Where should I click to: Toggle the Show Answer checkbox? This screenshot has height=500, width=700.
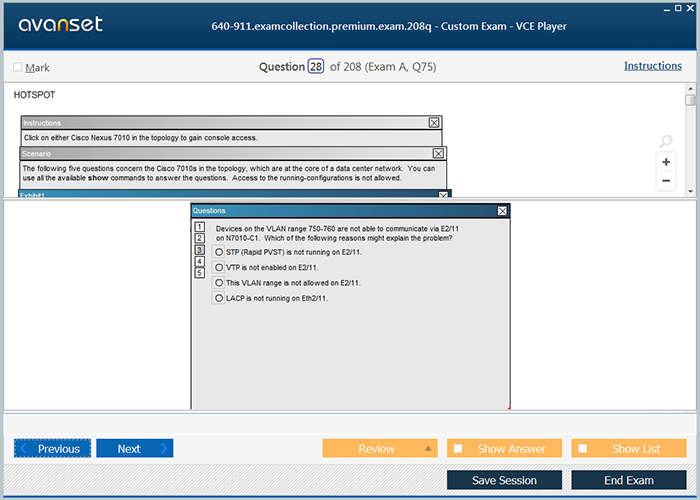point(458,448)
